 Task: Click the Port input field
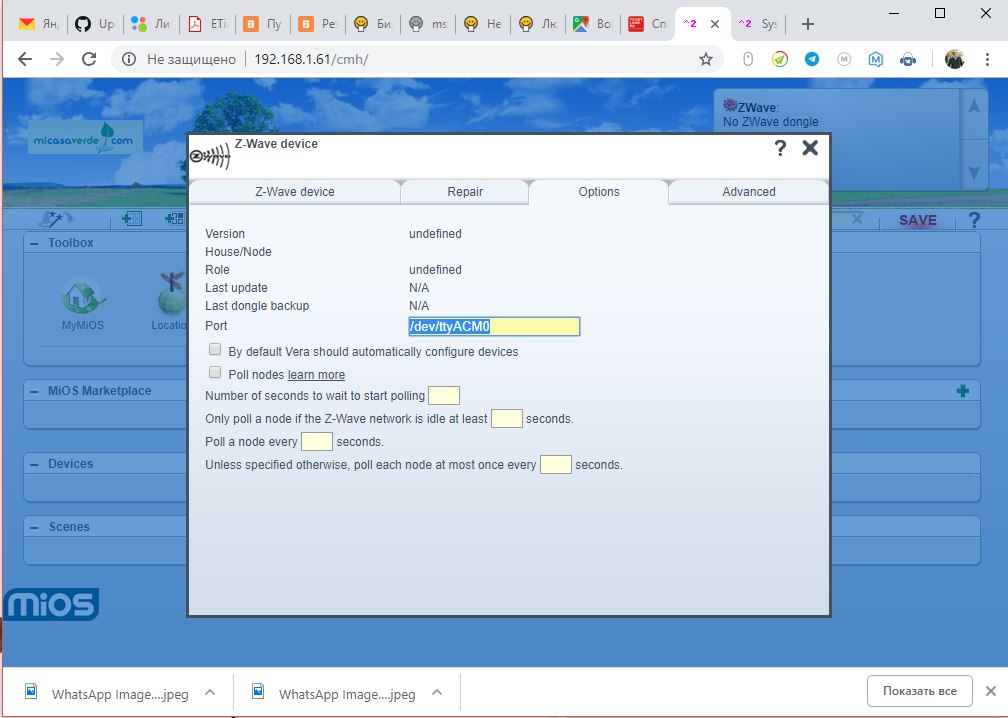tap(493, 326)
